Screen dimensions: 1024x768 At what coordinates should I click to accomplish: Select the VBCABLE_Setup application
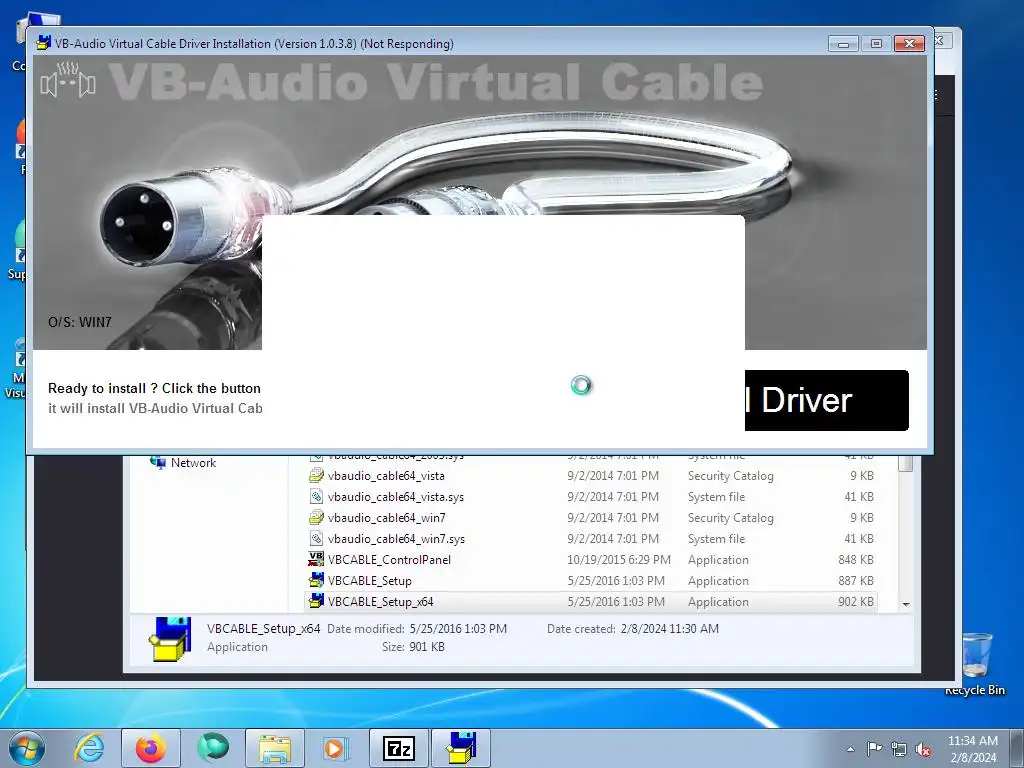pyautogui.click(x=370, y=581)
